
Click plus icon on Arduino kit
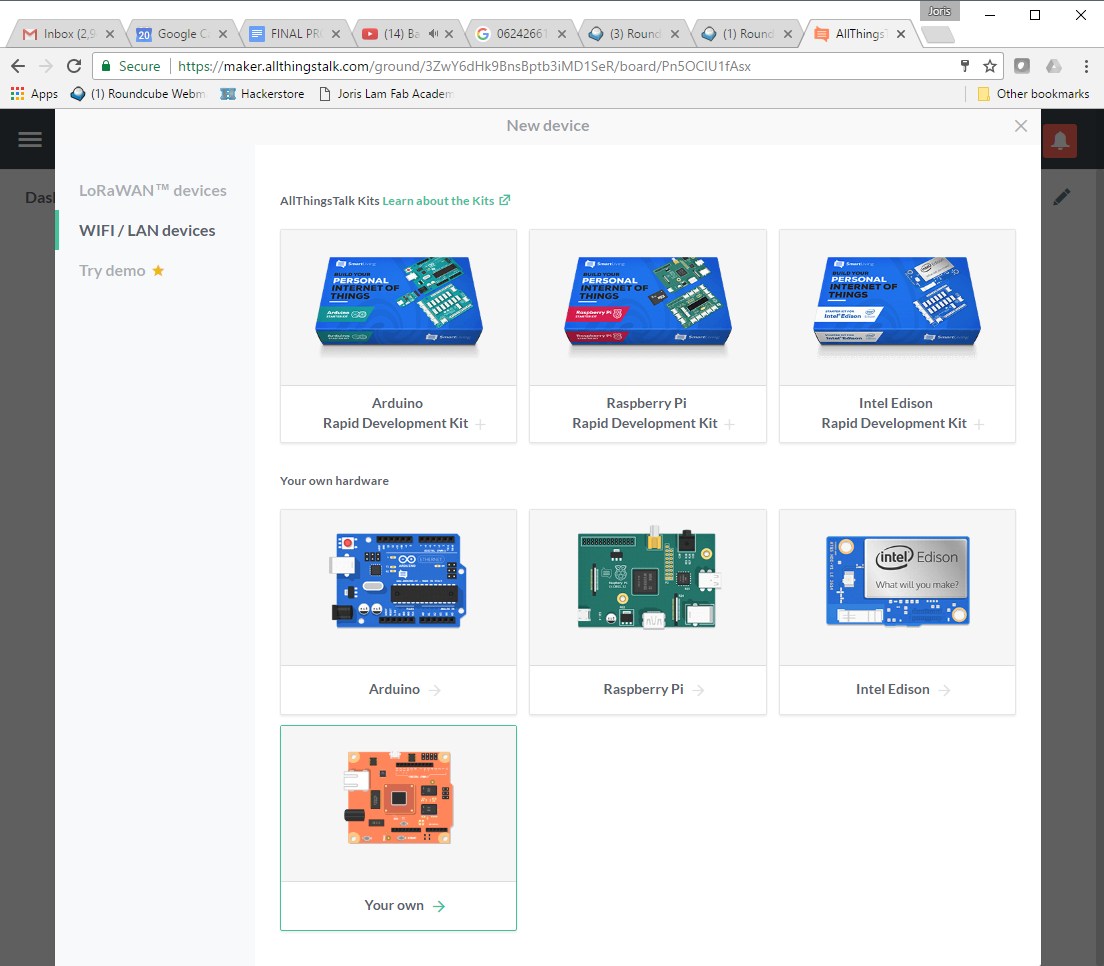coord(480,424)
